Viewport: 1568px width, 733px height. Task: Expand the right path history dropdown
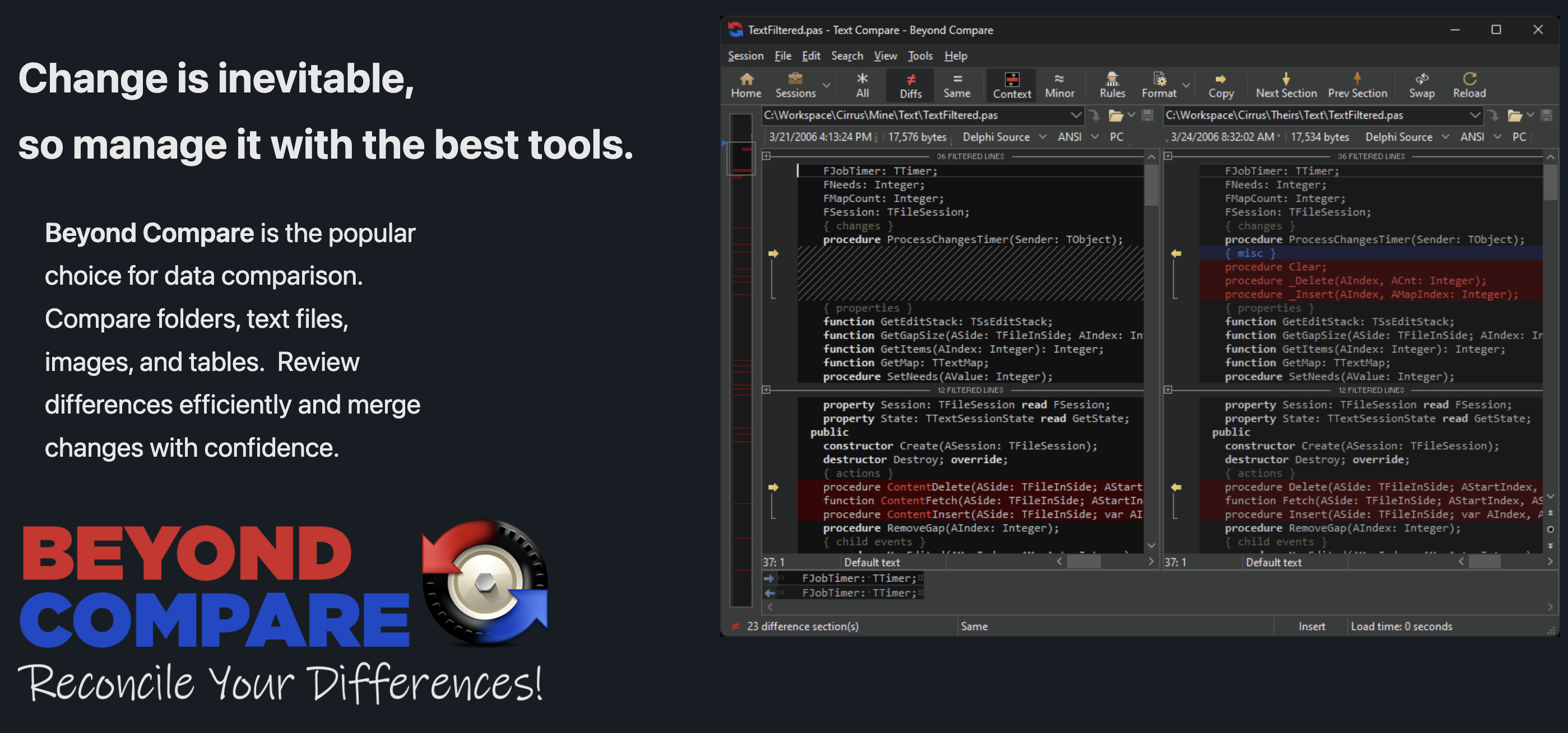(1474, 115)
